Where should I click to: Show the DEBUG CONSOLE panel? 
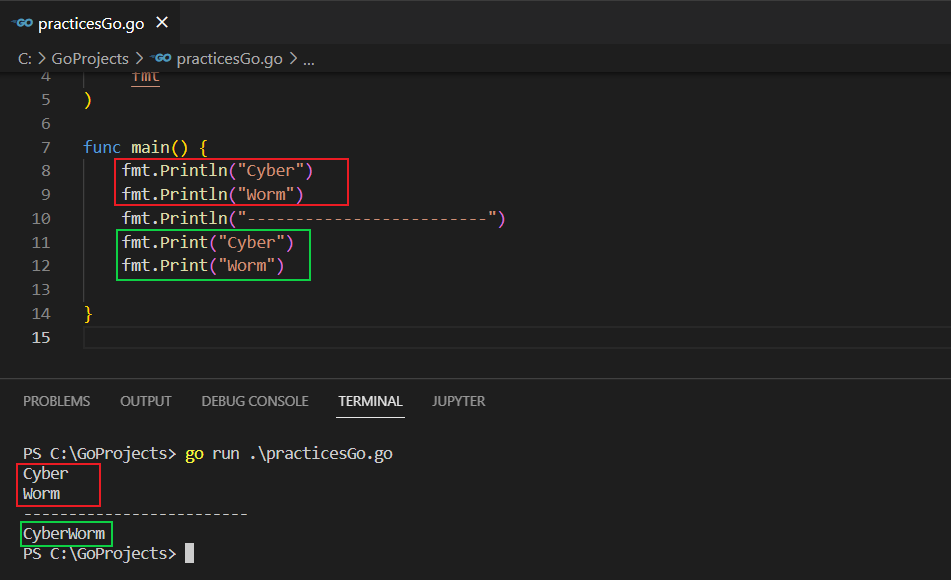pyautogui.click(x=254, y=401)
